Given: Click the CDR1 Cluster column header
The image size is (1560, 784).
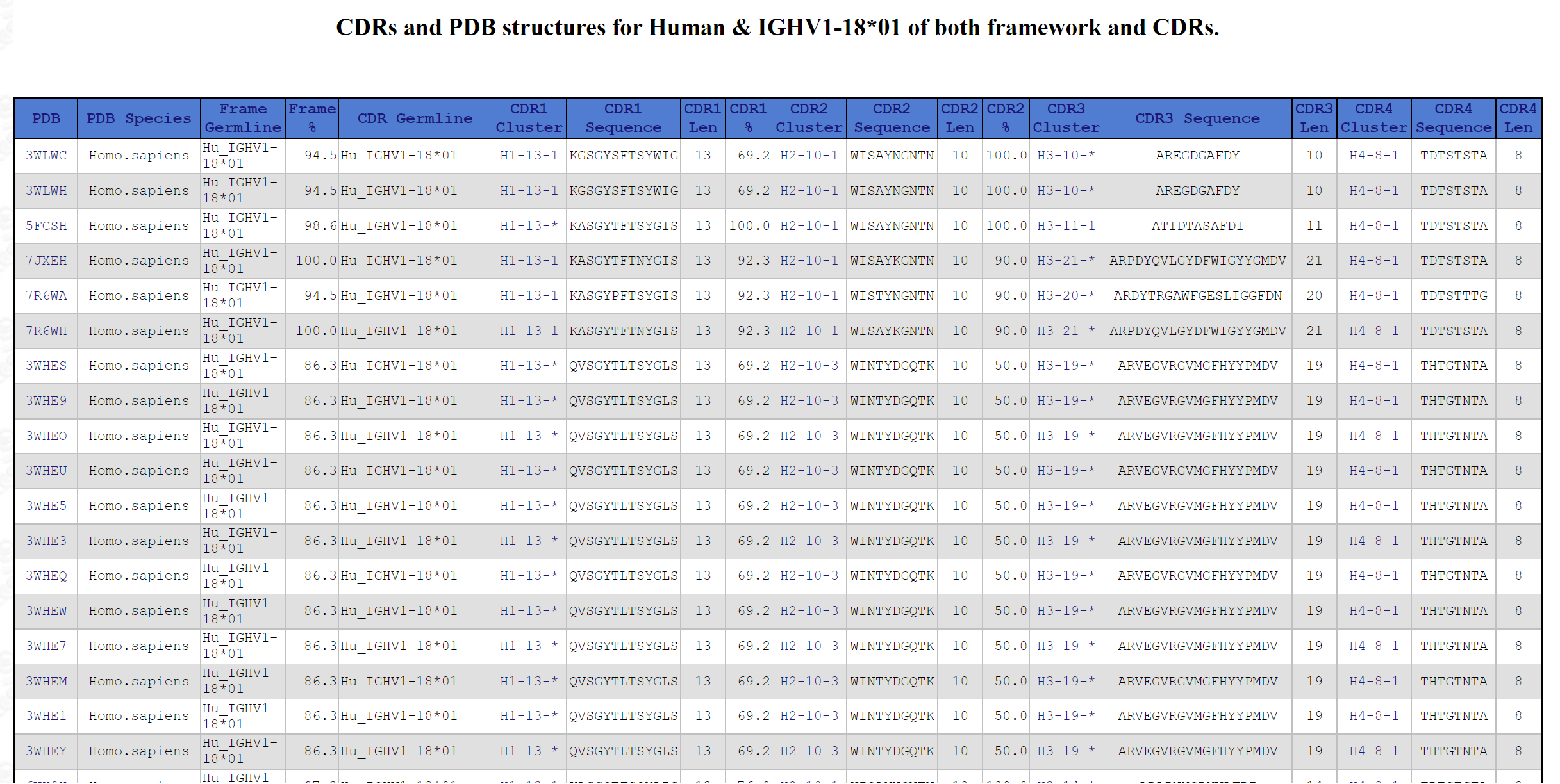Looking at the screenshot, I should point(529,118).
